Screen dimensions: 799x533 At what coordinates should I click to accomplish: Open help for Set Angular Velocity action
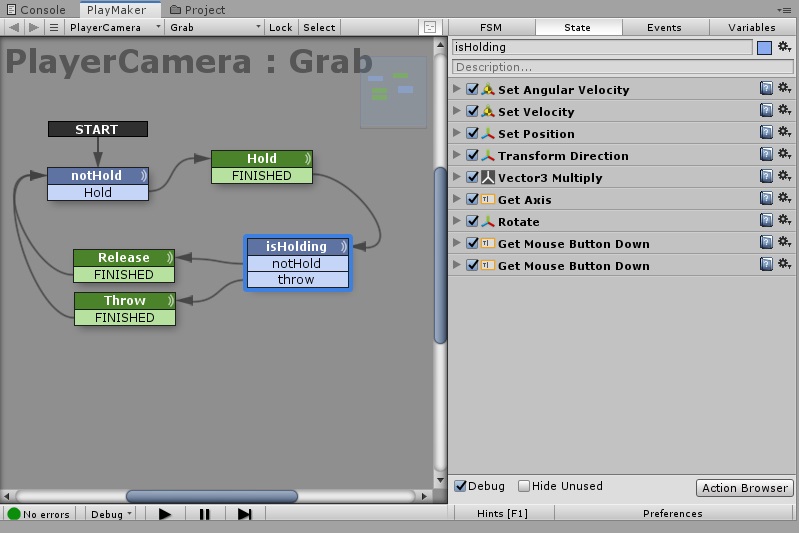(766, 89)
